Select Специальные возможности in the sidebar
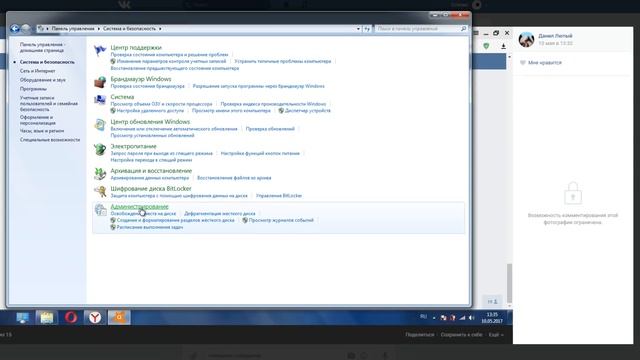This screenshot has height=360, width=640. pos(50,140)
